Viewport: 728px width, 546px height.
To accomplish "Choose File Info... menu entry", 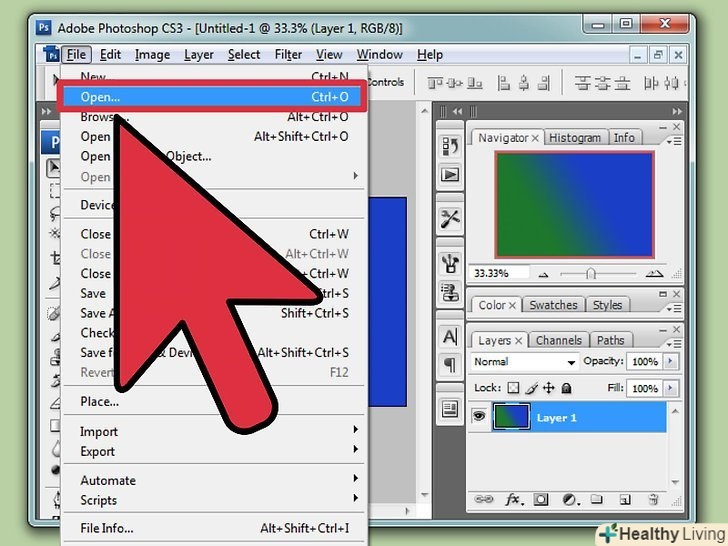I will (213, 528).
